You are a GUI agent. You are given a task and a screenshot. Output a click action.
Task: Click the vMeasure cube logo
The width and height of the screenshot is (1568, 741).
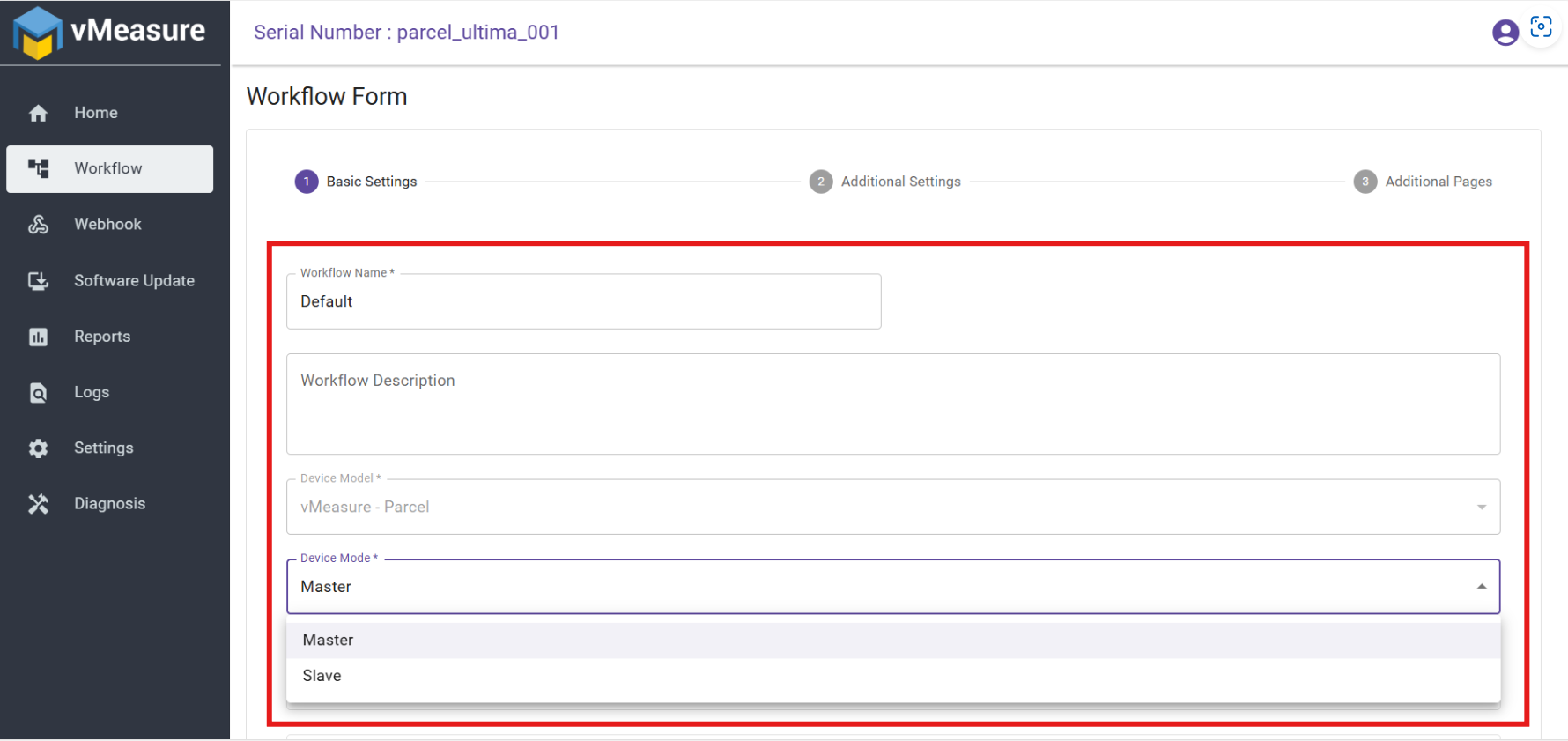point(38,33)
